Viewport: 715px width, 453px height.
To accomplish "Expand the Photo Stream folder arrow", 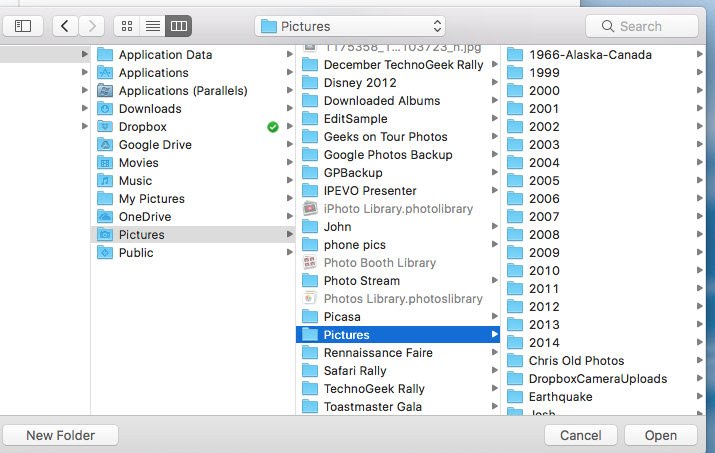I will point(494,281).
